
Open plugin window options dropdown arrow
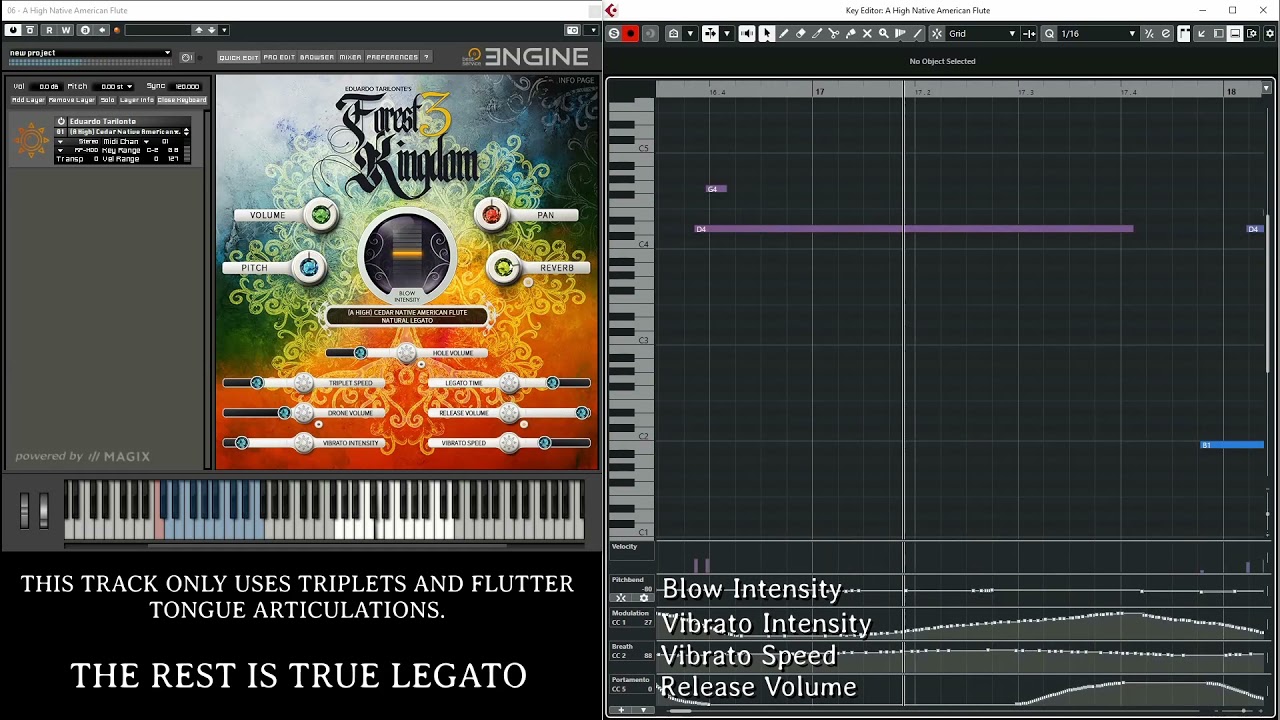(x=591, y=30)
